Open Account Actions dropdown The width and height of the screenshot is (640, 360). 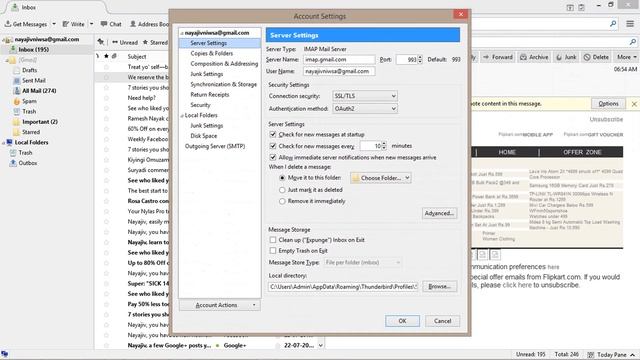pyautogui.click(x=220, y=305)
